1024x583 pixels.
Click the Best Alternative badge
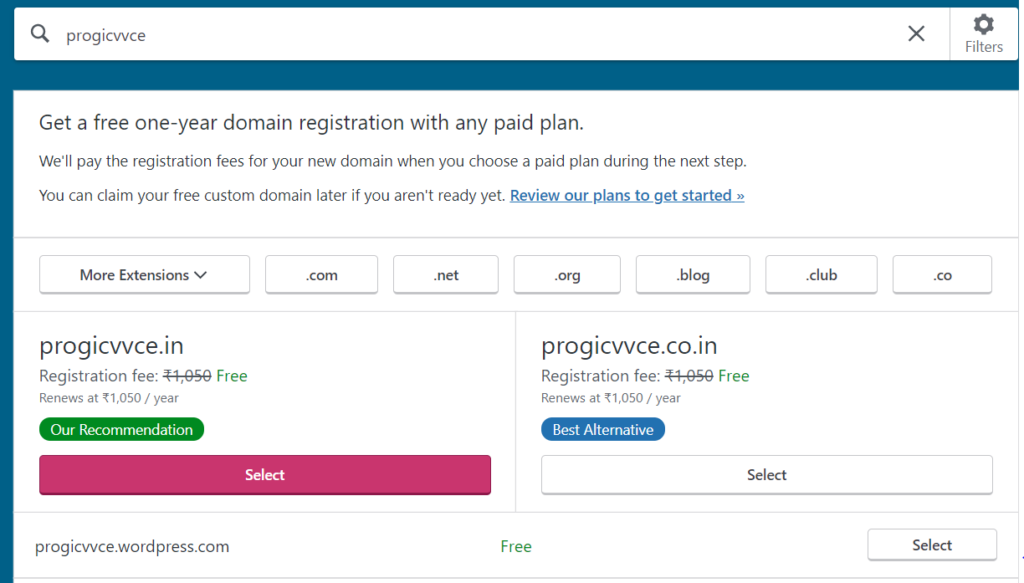coord(603,430)
